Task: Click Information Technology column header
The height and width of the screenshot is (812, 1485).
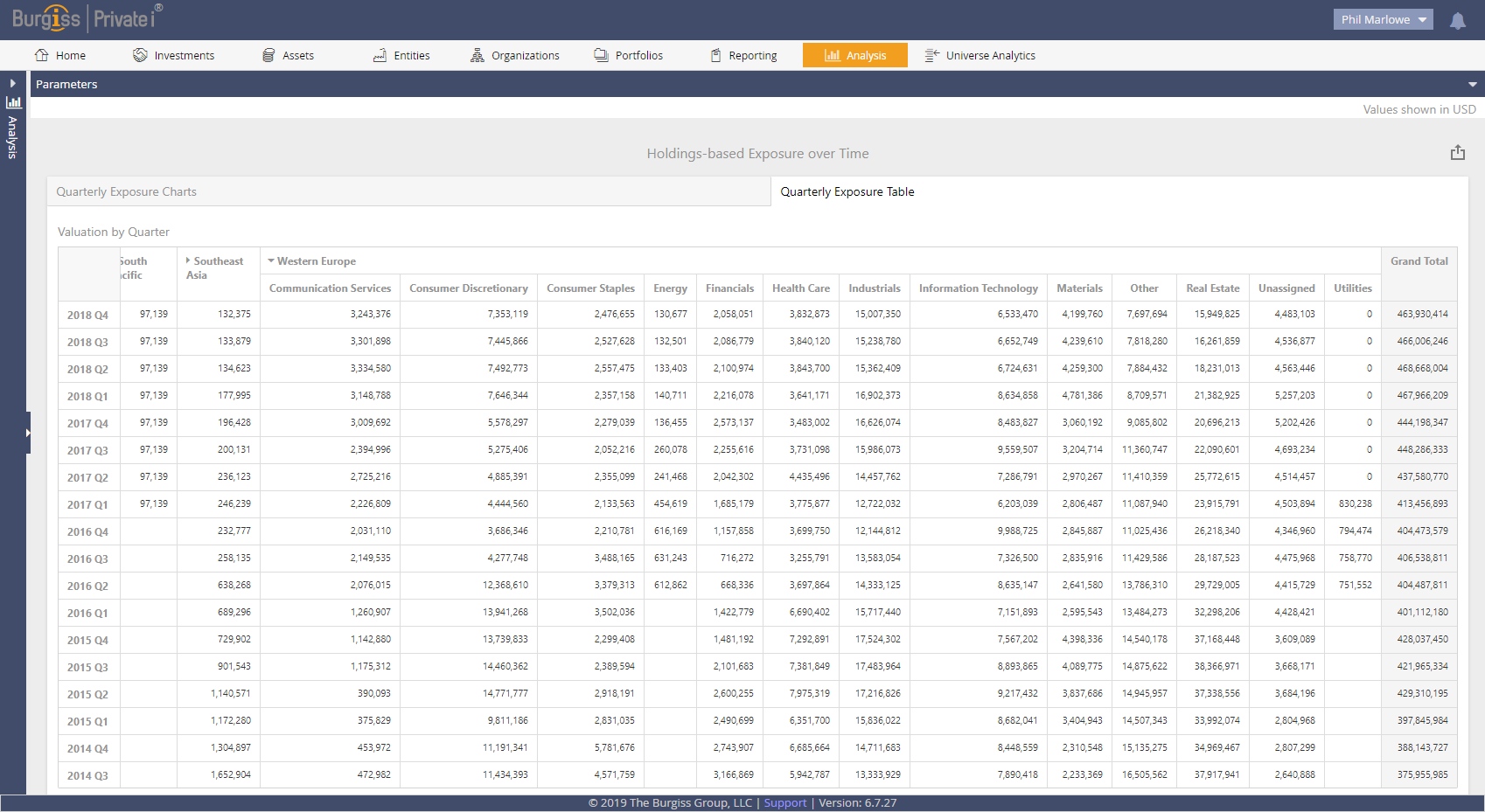Action: (979, 288)
